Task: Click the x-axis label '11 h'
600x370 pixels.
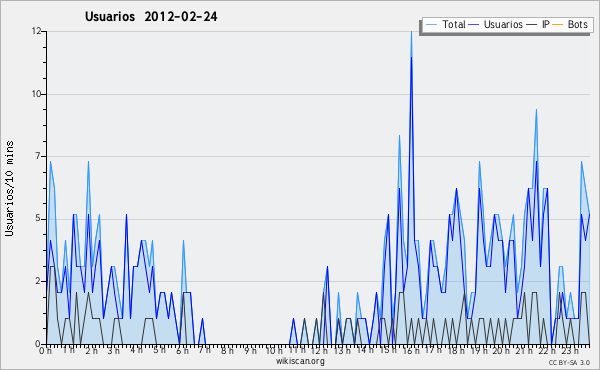Action: [x=297, y=350]
